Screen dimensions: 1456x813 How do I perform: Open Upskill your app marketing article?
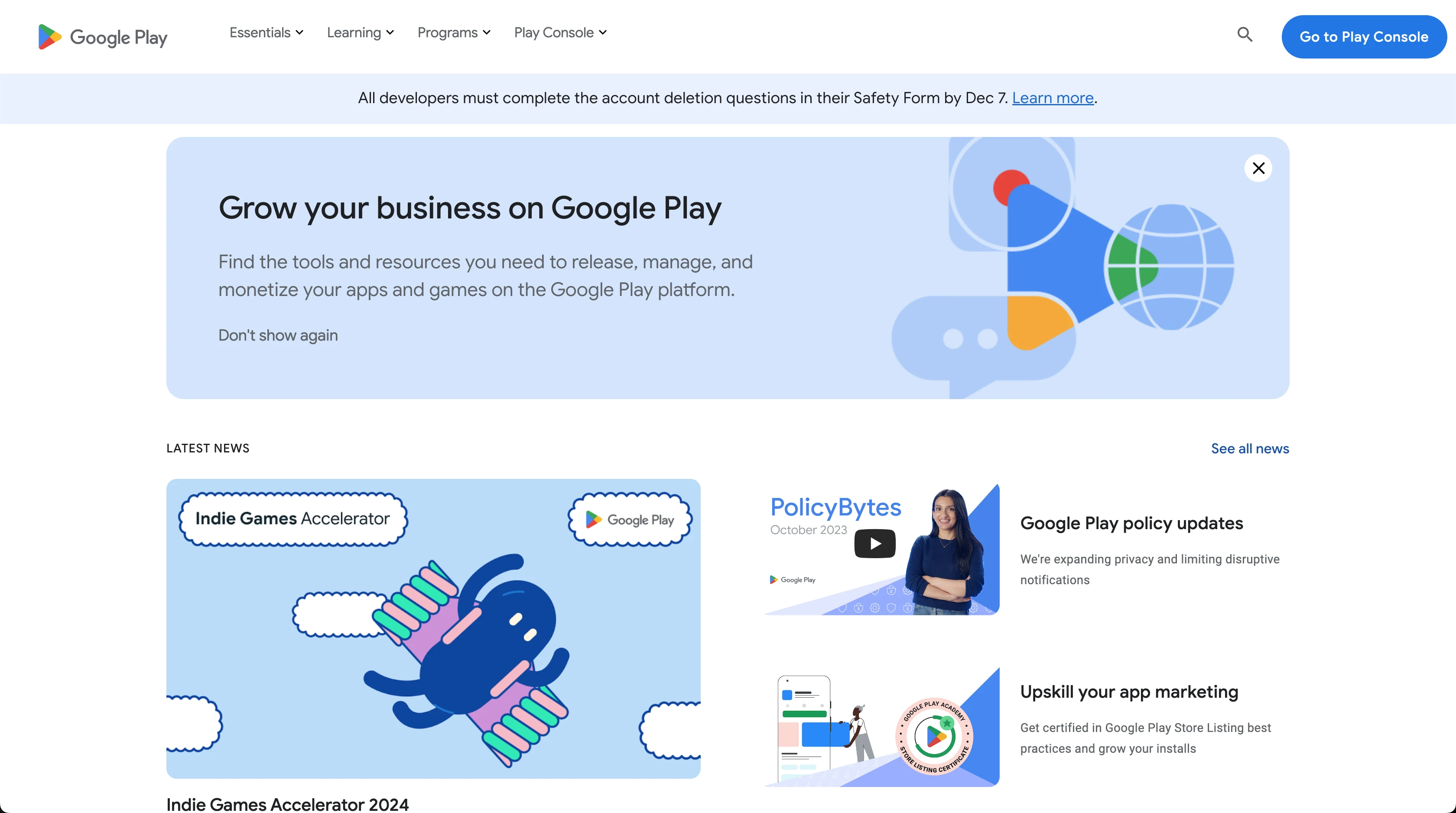pos(1129,692)
